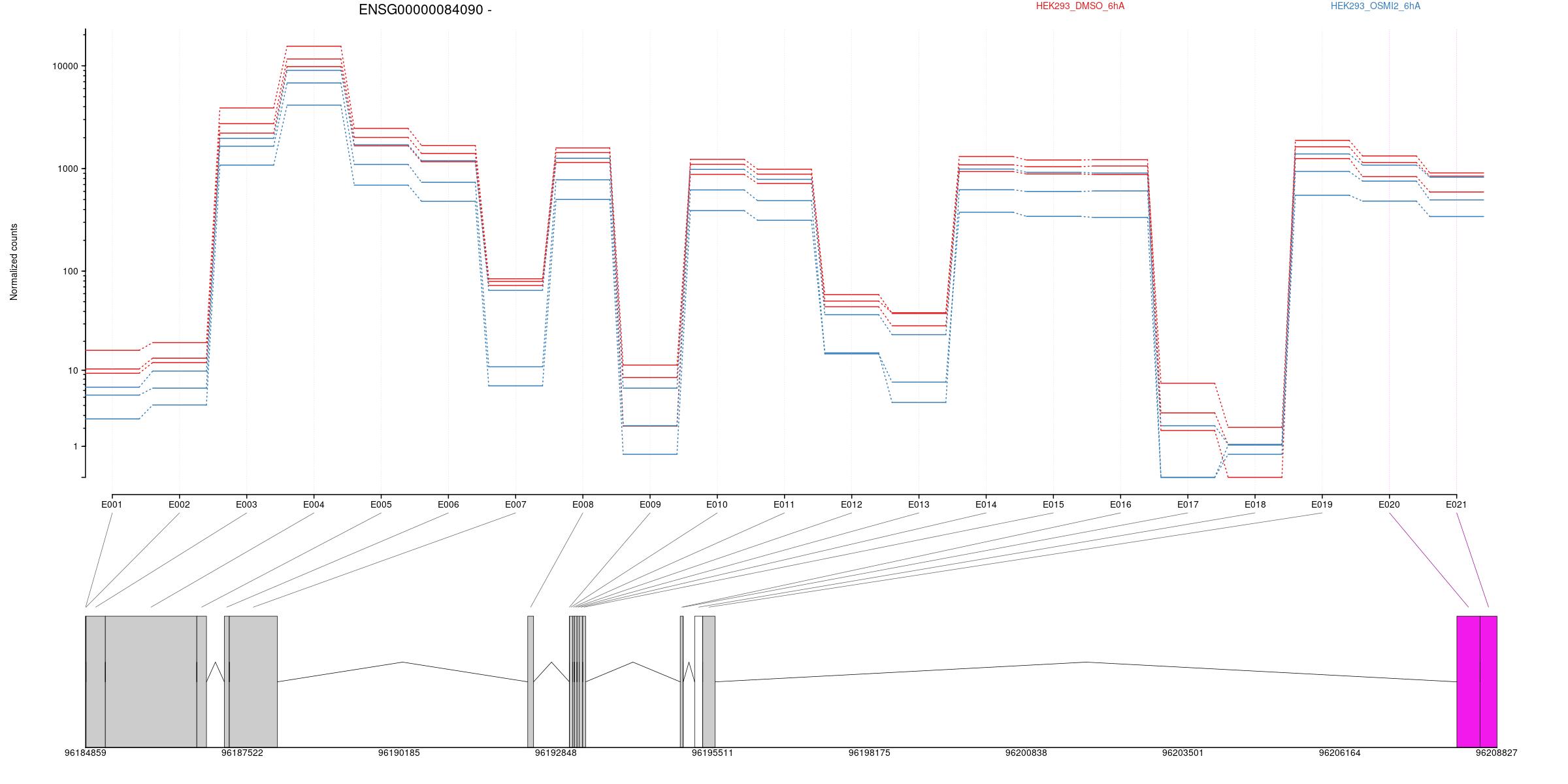Viewport: 1568px width, 784px height.
Task: Click exon label E020
Action: [1389, 504]
